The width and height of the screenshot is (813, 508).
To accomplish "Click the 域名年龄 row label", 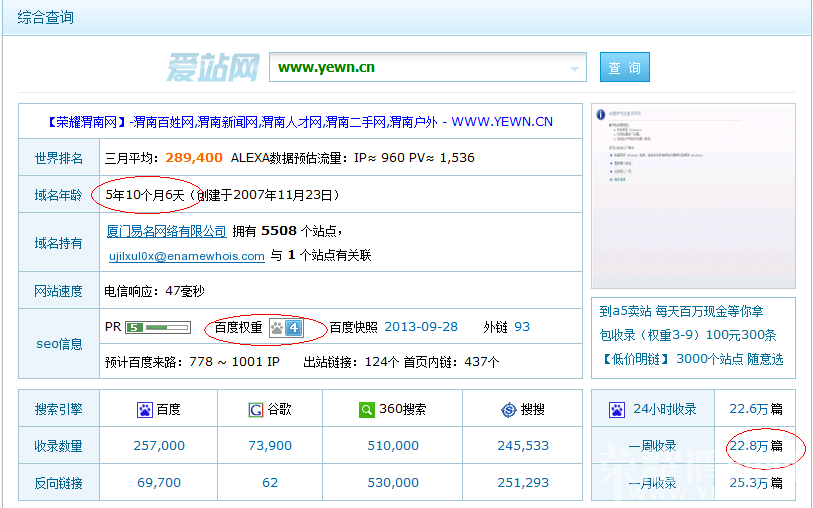I will coord(59,195).
